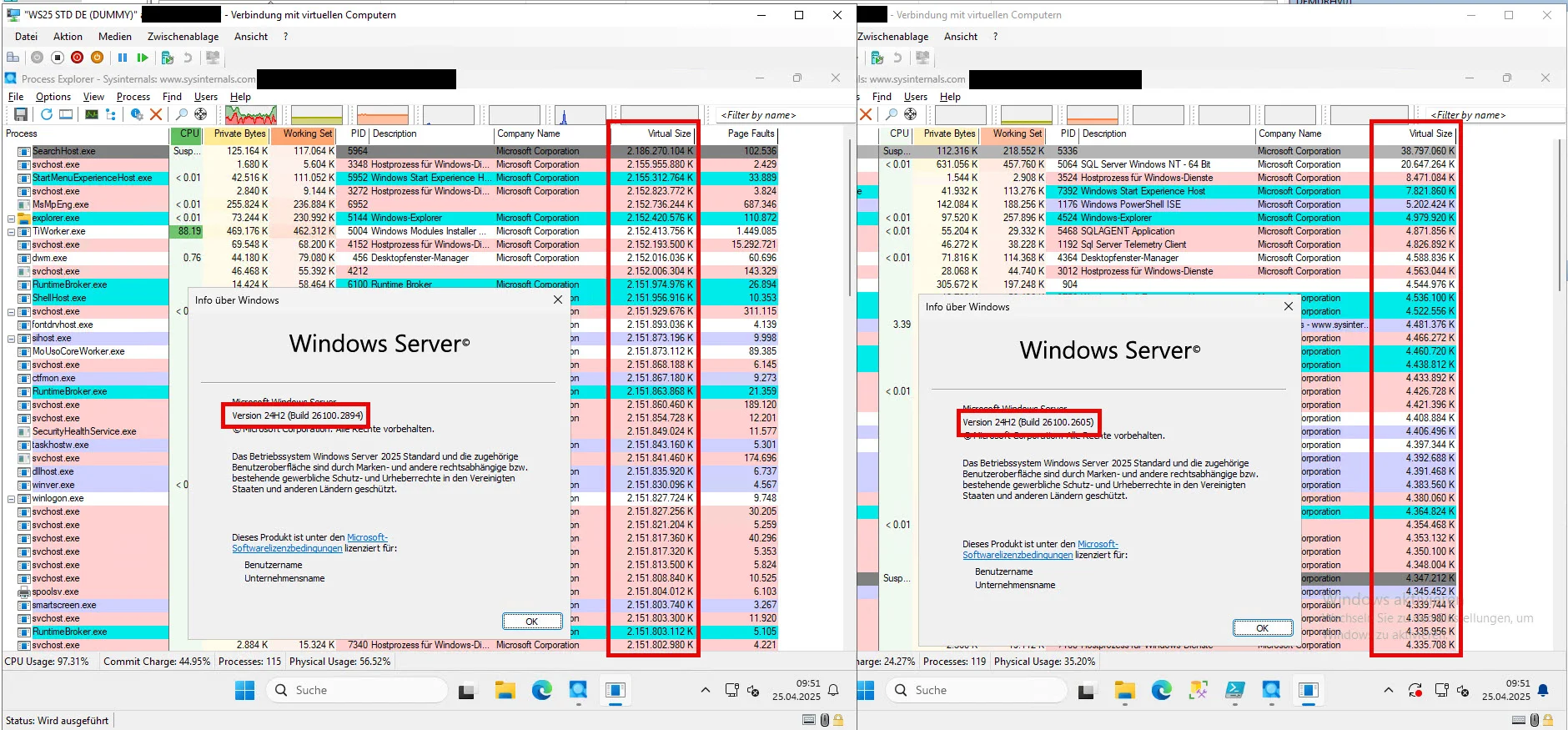This screenshot has height=730, width=1568.
Task: Open Ansicht menu in right VM window
Action: tap(961, 37)
